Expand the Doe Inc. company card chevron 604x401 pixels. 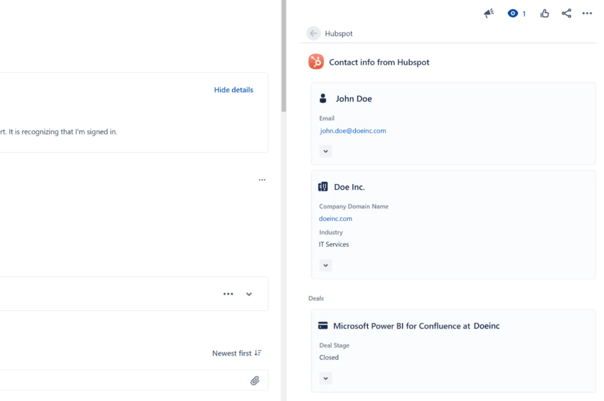pos(325,265)
